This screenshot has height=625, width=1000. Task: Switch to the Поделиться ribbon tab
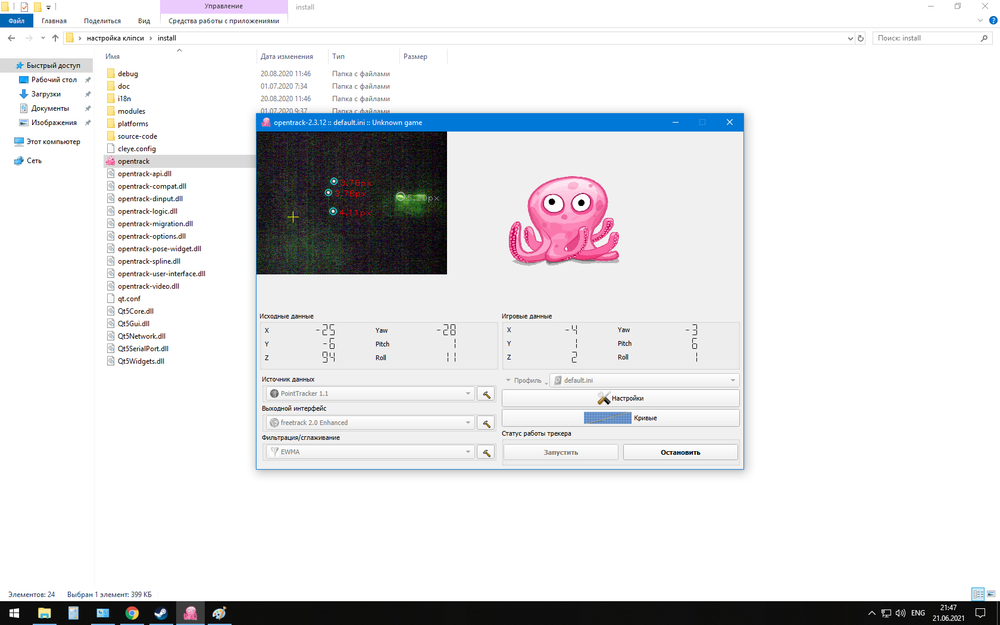[102, 20]
